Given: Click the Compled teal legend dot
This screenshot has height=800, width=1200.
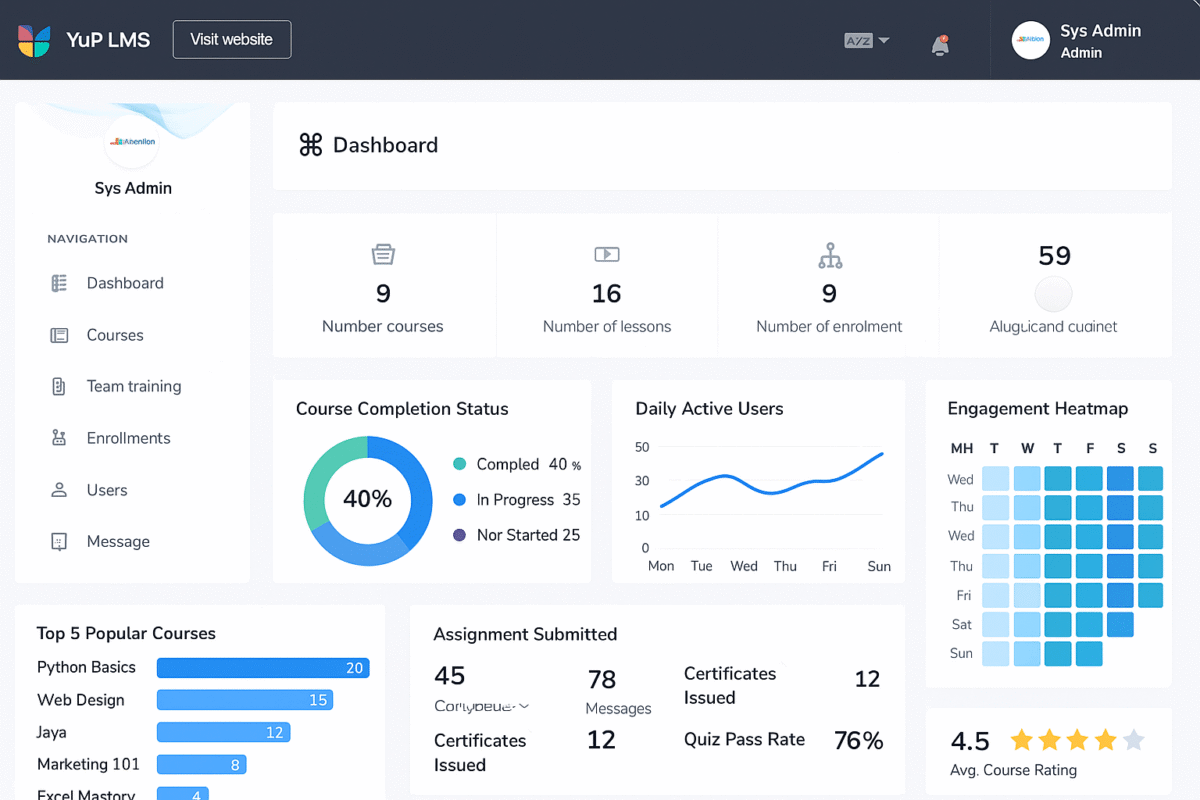Looking at the screenshot, I should point(460,464).
